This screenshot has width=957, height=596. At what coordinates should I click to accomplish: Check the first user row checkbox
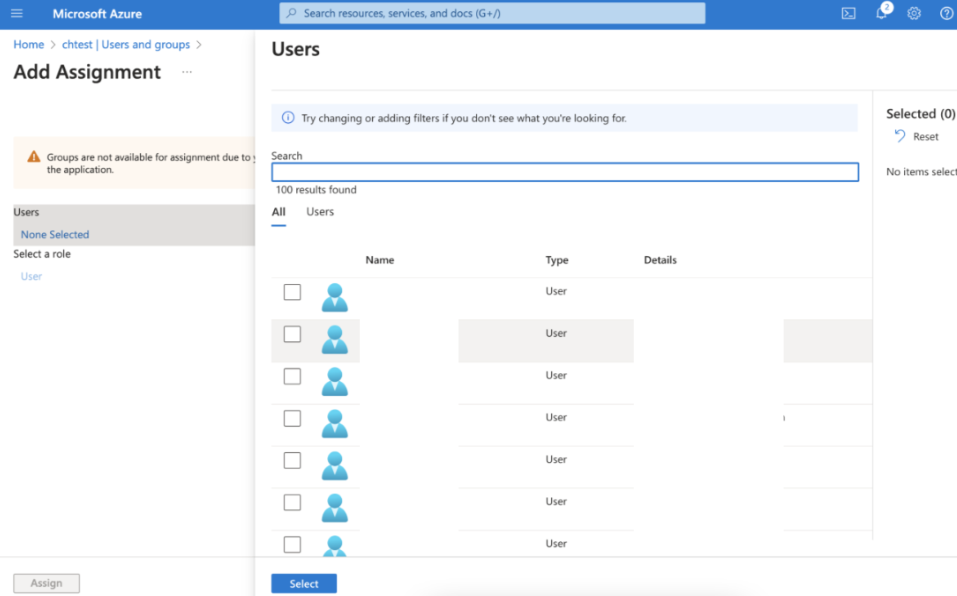(292, 292)
